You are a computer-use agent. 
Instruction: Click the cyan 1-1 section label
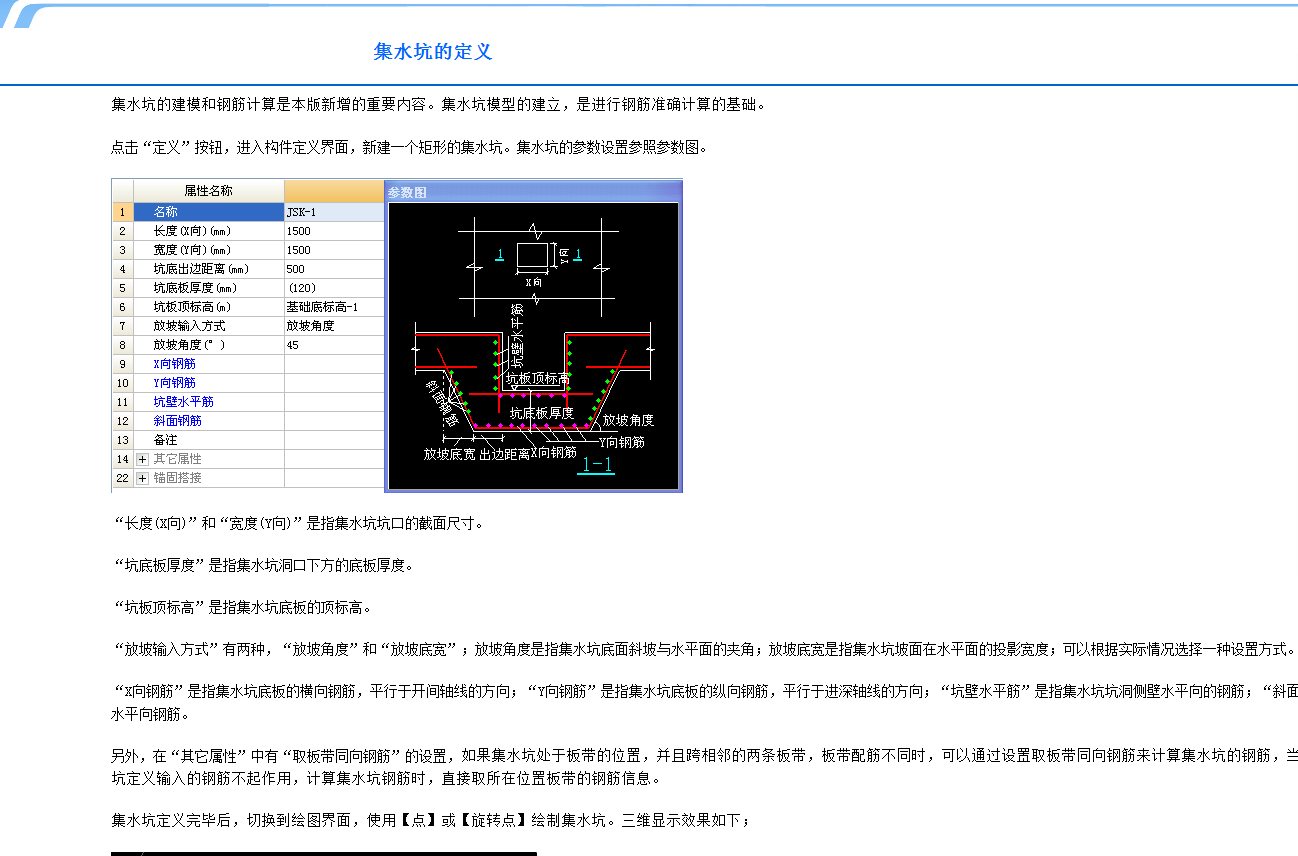tap(597, 465)
